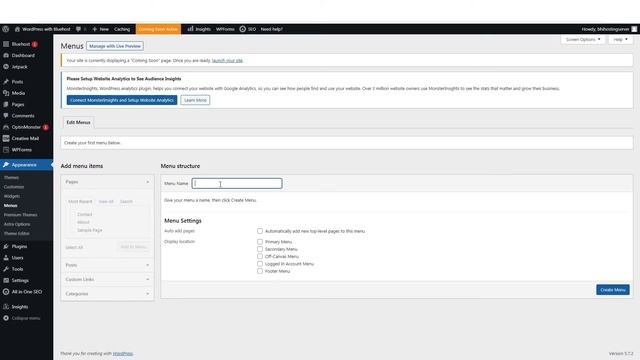Viewport: 640px width, 360px height.
Task: Click the user avatar beside the Howdy greeting
Action: (634, 29)
